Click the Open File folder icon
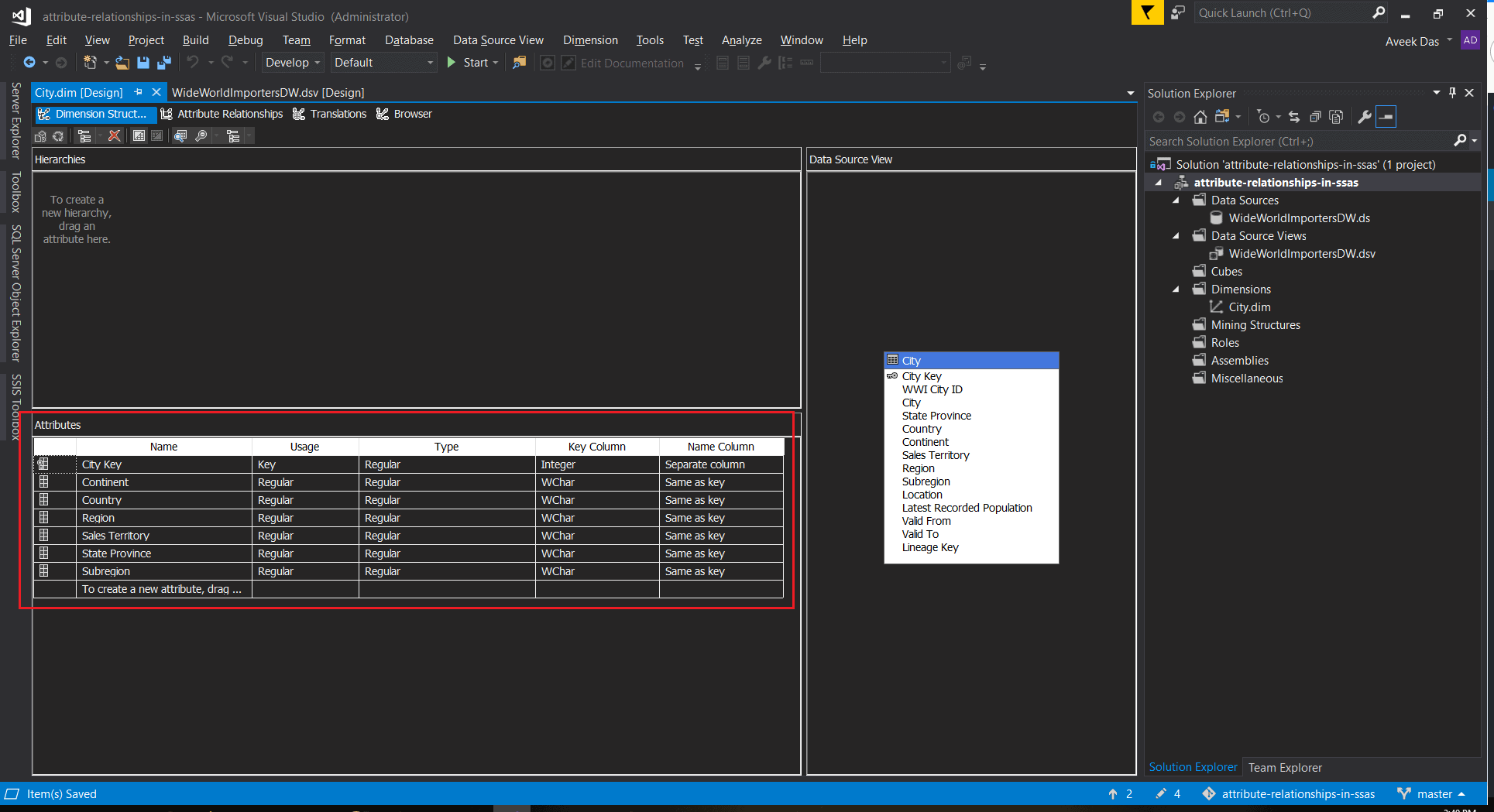 pyautogui.click(x=122, y=63)
